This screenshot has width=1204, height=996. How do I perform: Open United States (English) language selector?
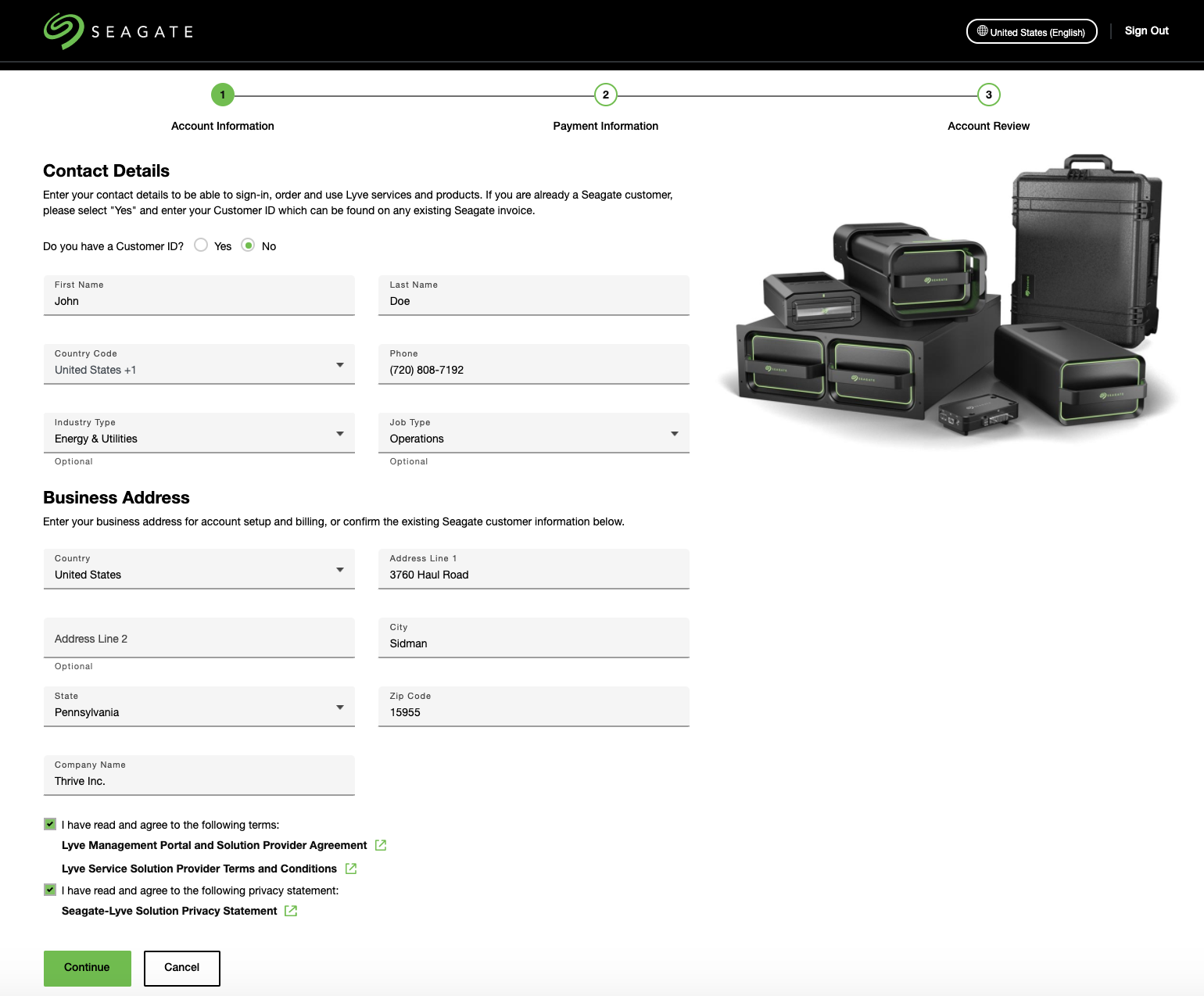[1032, 31]
